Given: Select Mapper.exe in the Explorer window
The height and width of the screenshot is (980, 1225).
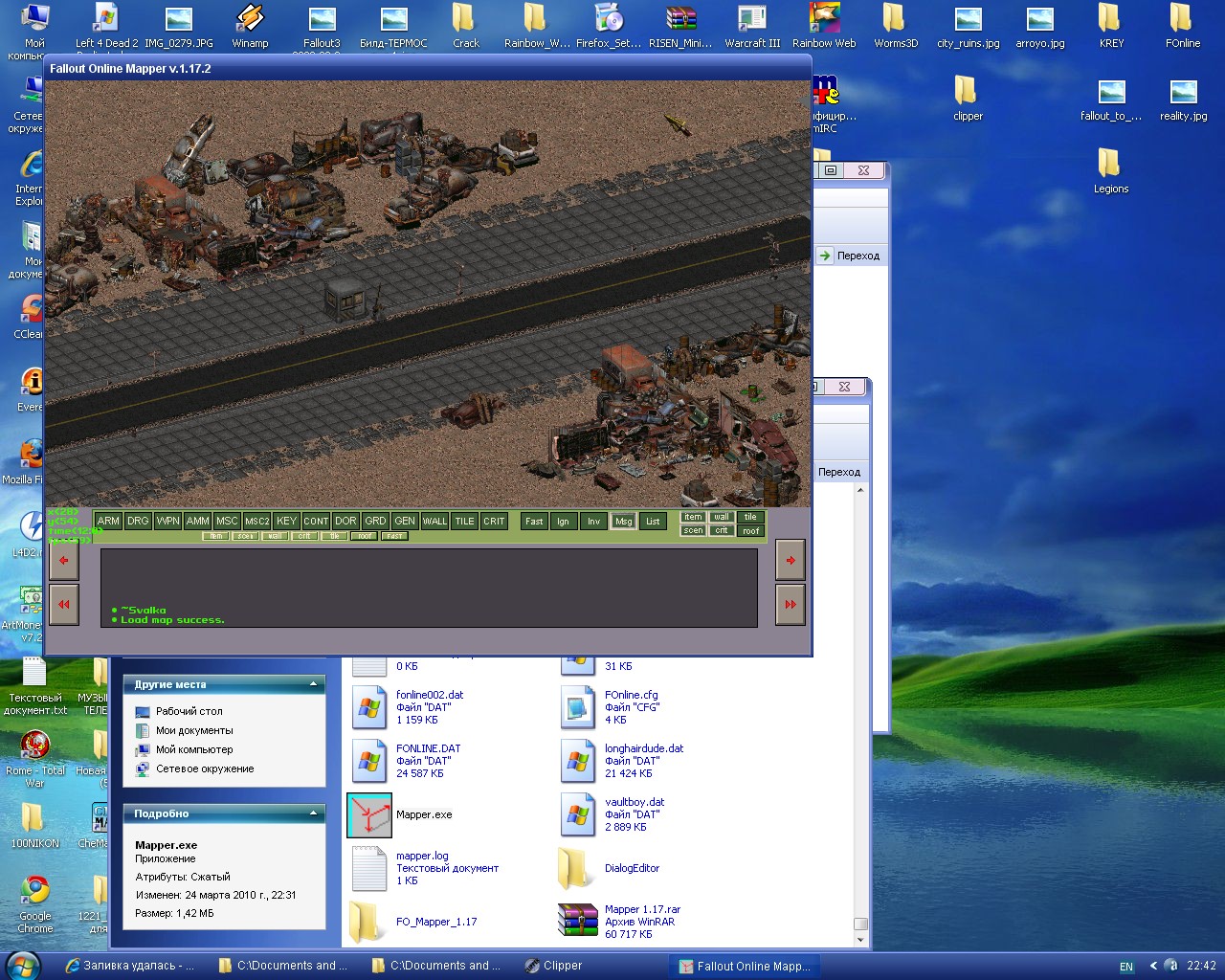Looking at the screenshot, I should point(400,815).
